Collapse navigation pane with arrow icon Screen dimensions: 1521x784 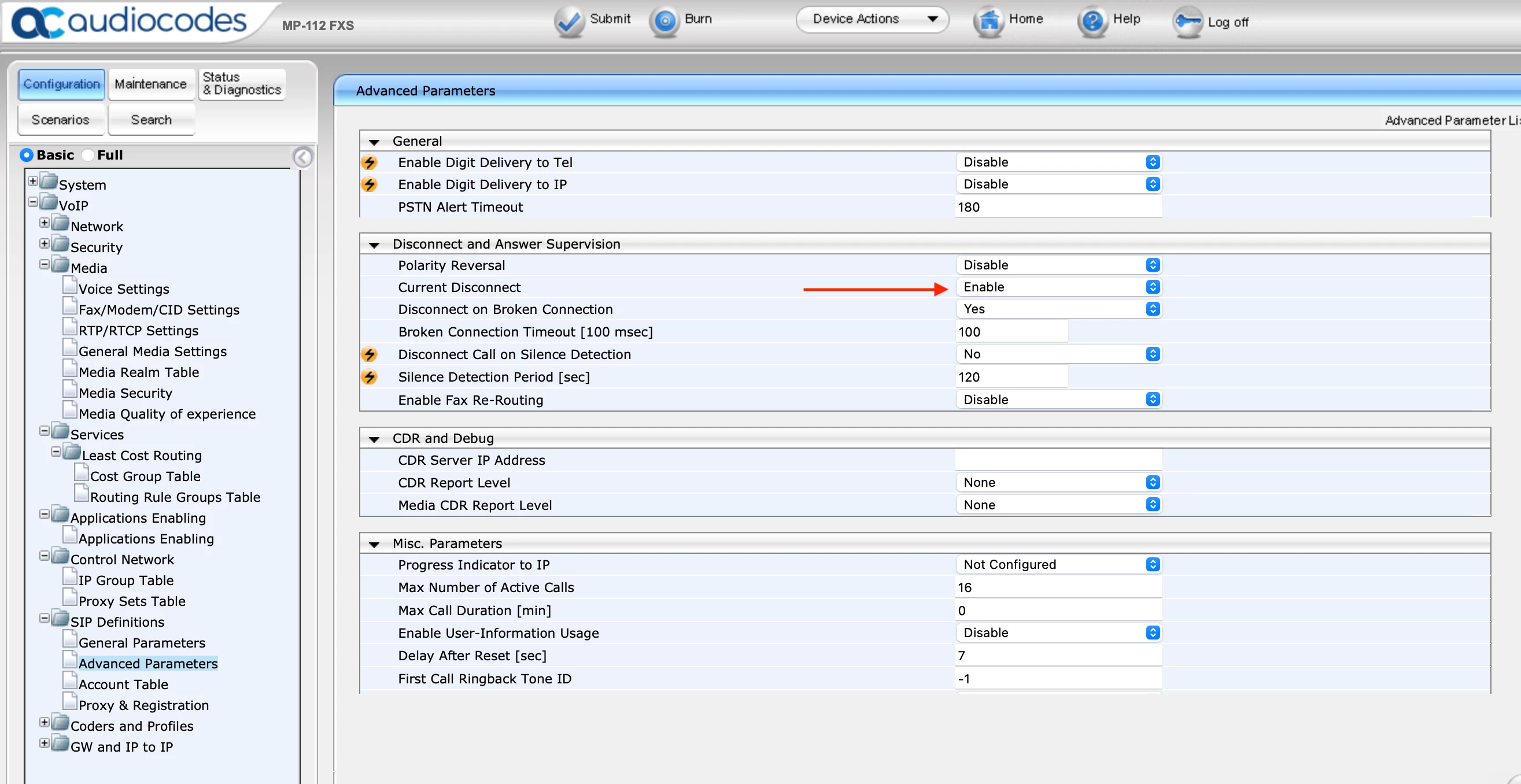coord(303,157)
